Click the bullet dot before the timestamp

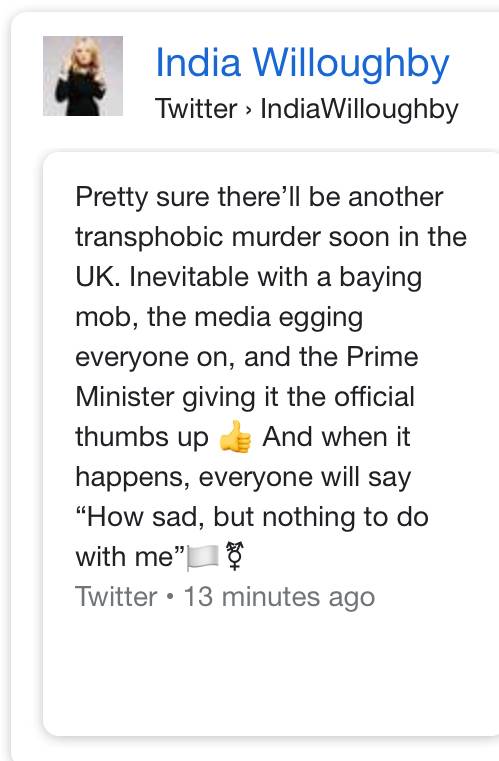tap(170, 596)
